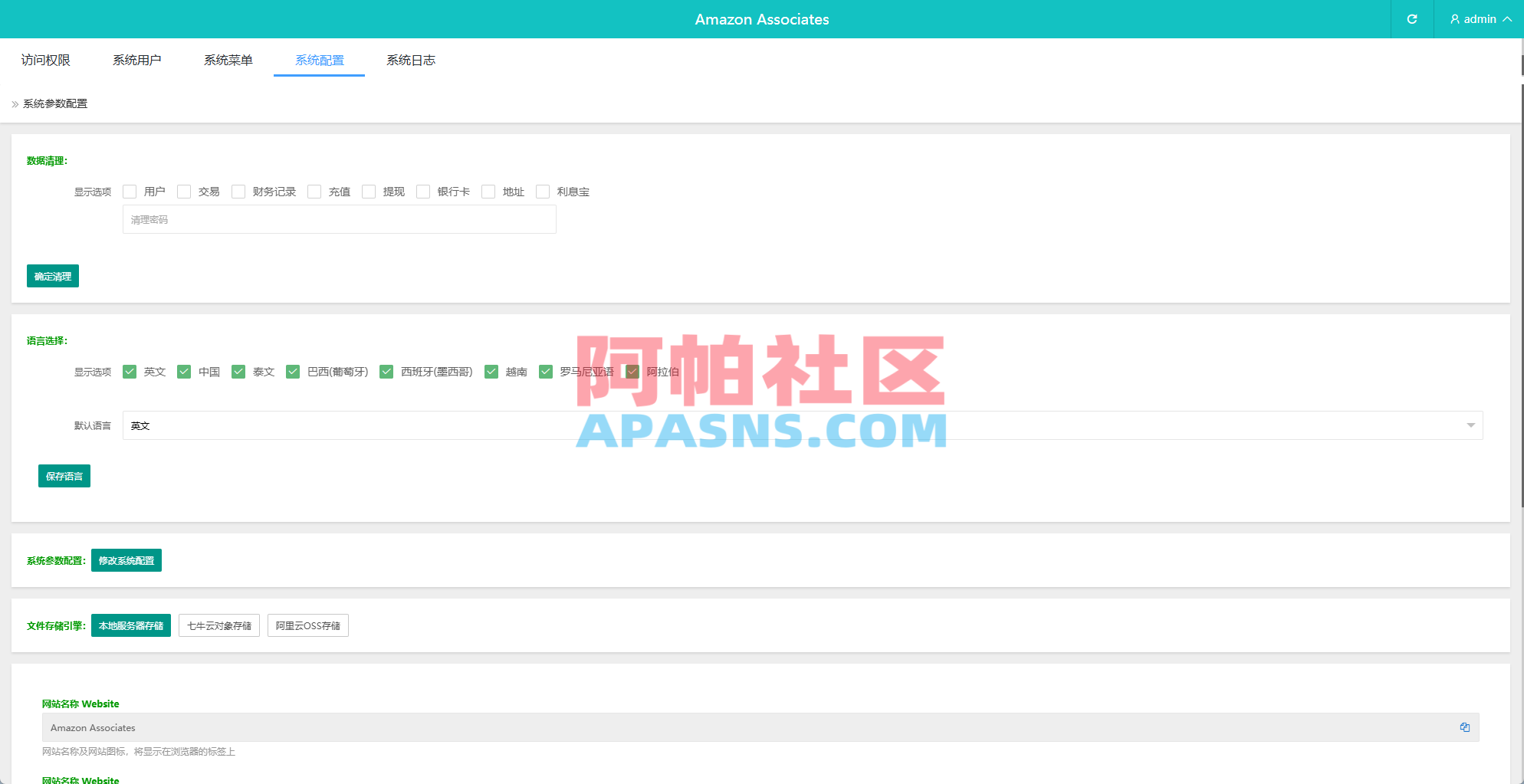Click the copy icon in Website field

1464,727
